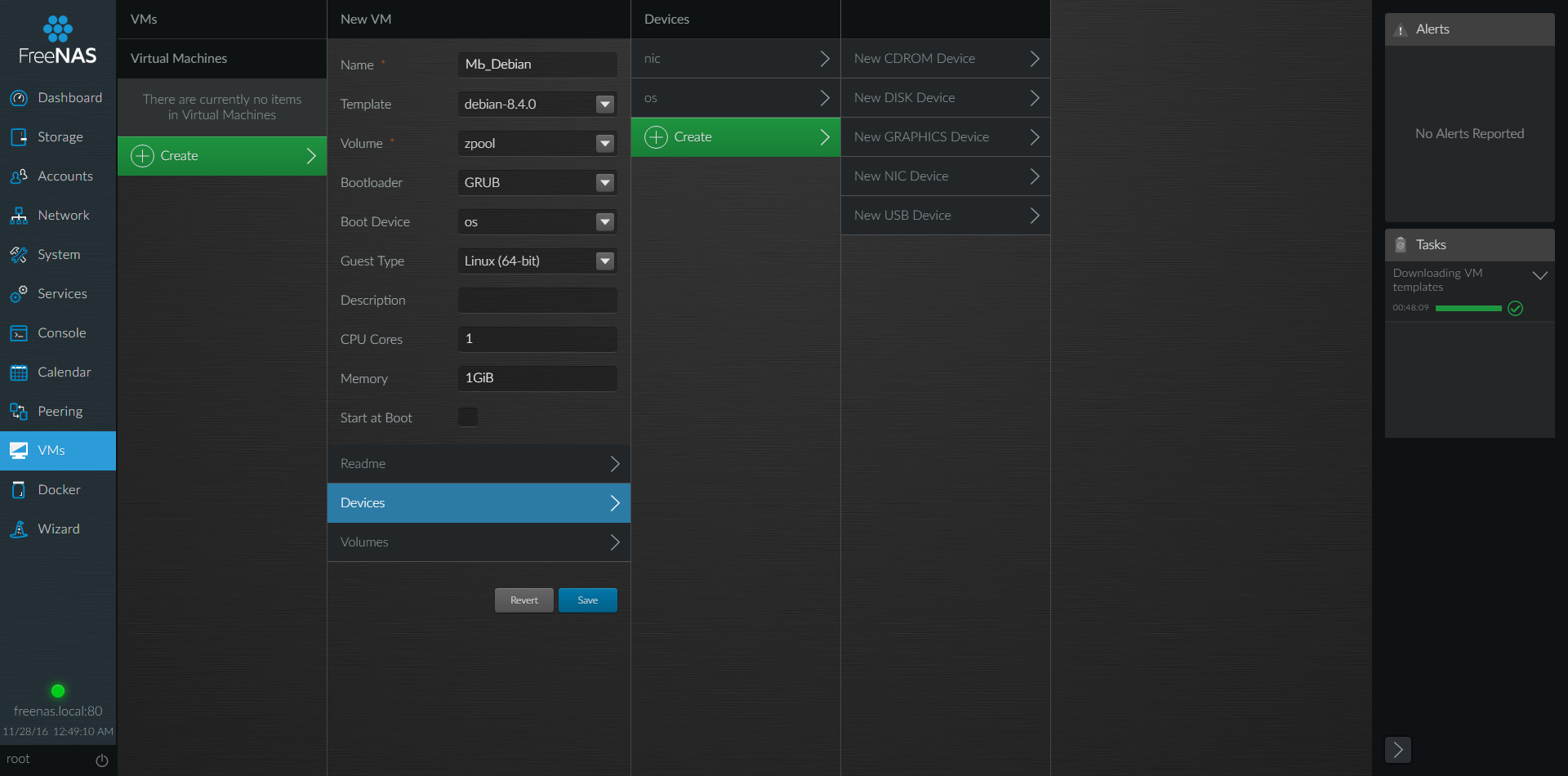Screen dimensions: 1568x776
Task: Click the Alerts warning icon
Action: (1401, 29)
